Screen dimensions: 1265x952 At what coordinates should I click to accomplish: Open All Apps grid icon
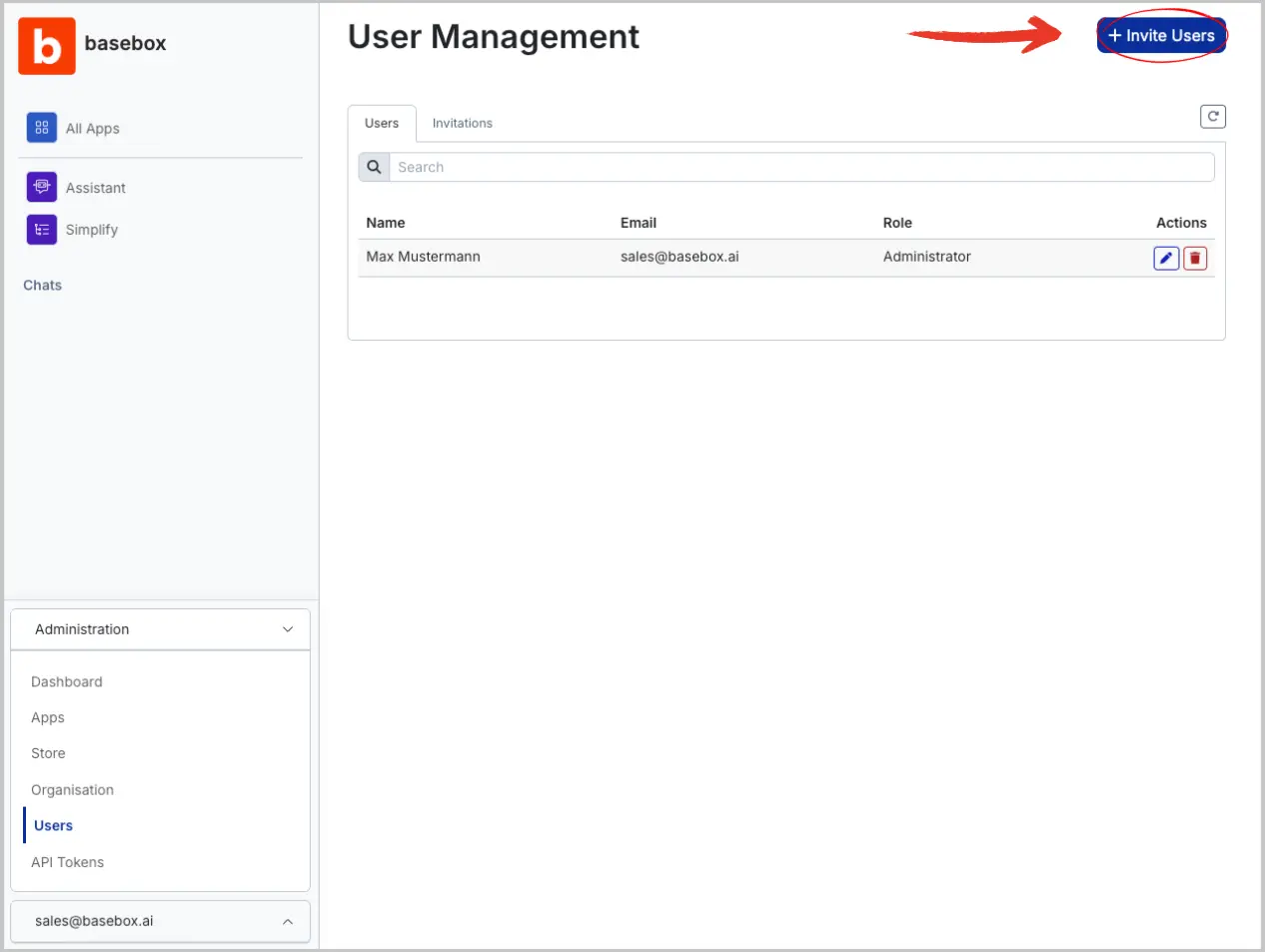point(41,128)
